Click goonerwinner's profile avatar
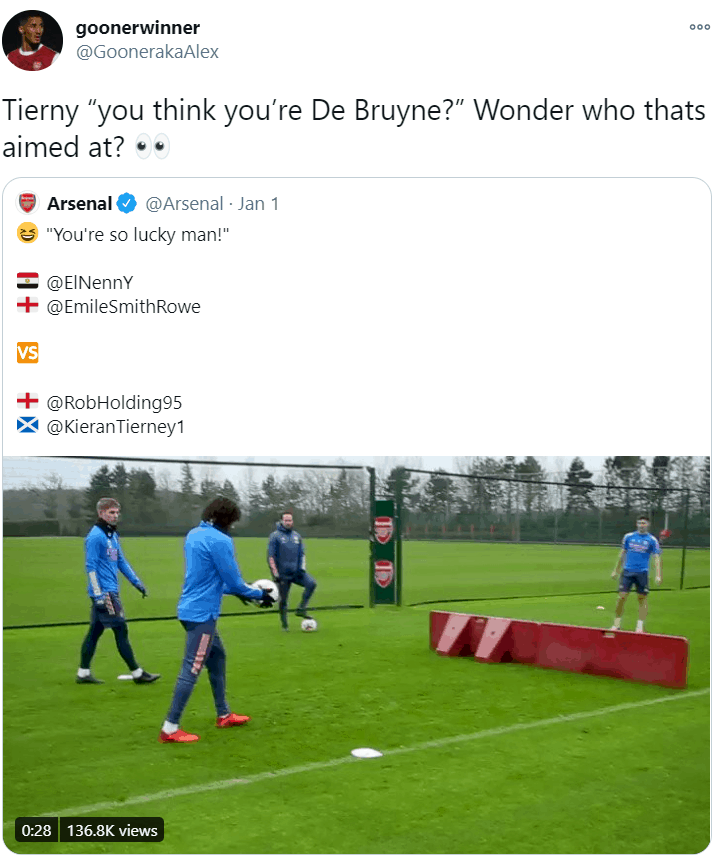The width and height of the screenshot is (715, 859). coord(33,40)
